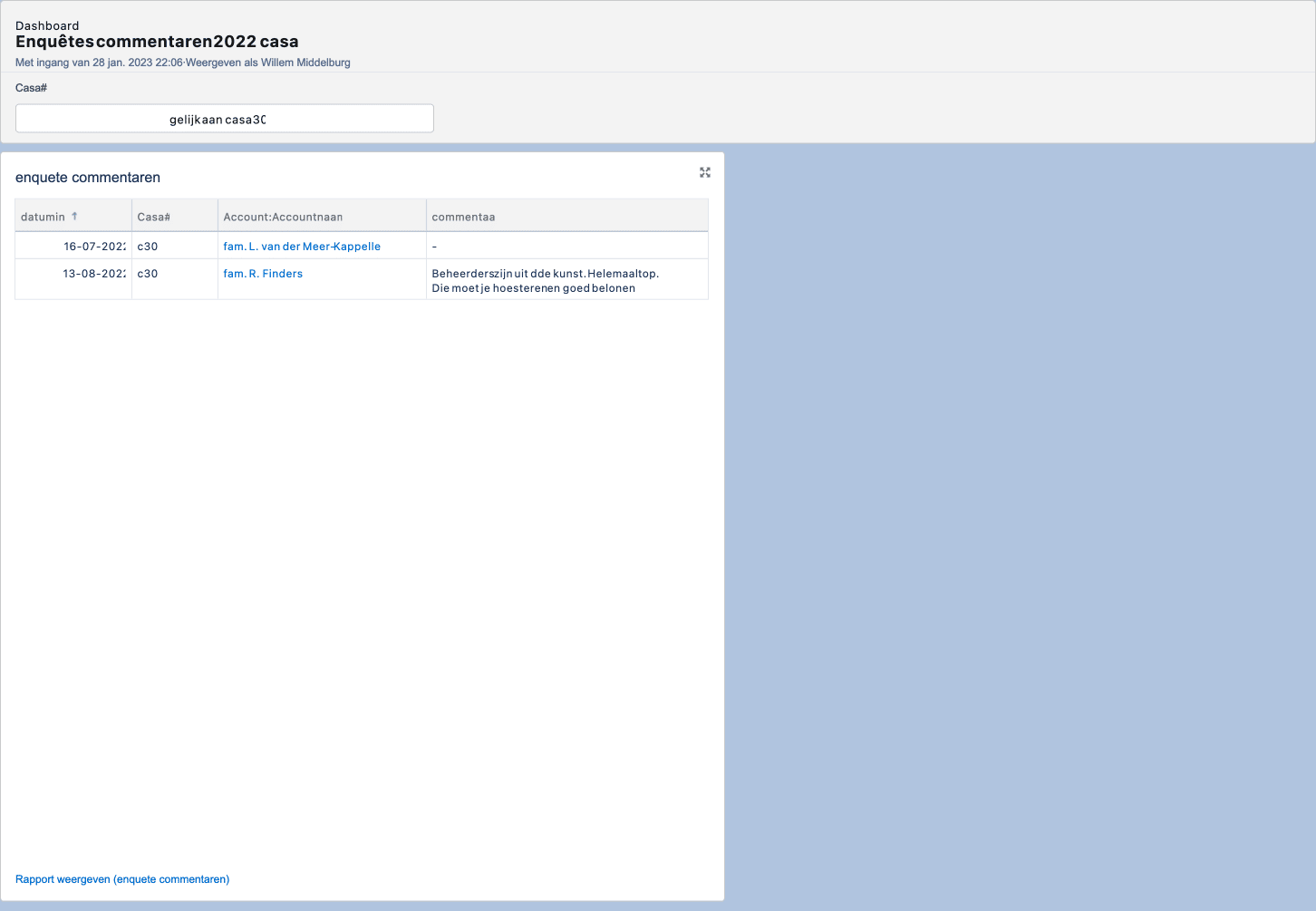1316x911 pixels.
Task: Open account fam. L. van der Meer-Kappelle
Action: click(x=302, y=247)
